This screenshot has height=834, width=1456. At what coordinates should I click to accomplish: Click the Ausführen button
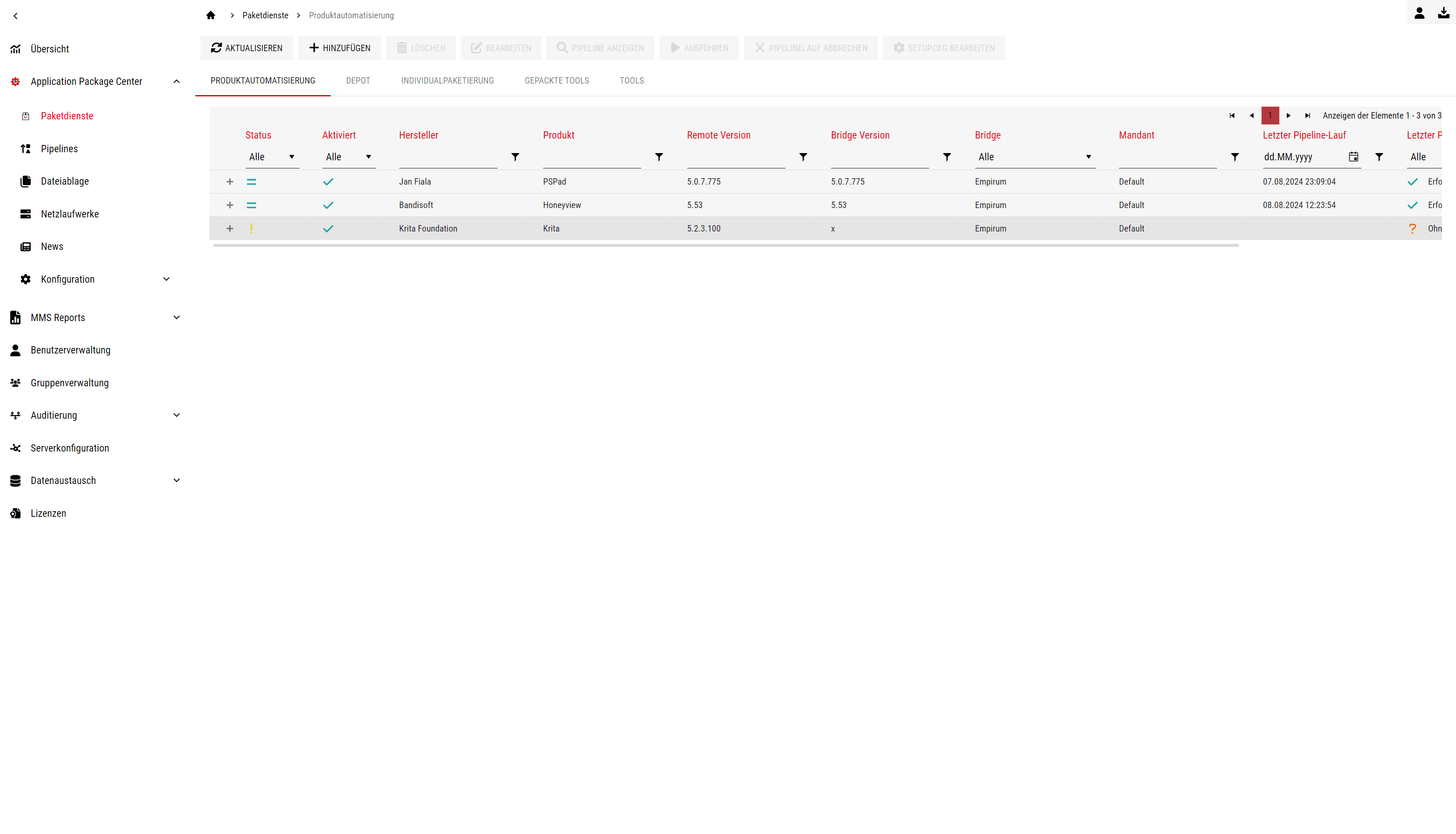pos(699,48)
